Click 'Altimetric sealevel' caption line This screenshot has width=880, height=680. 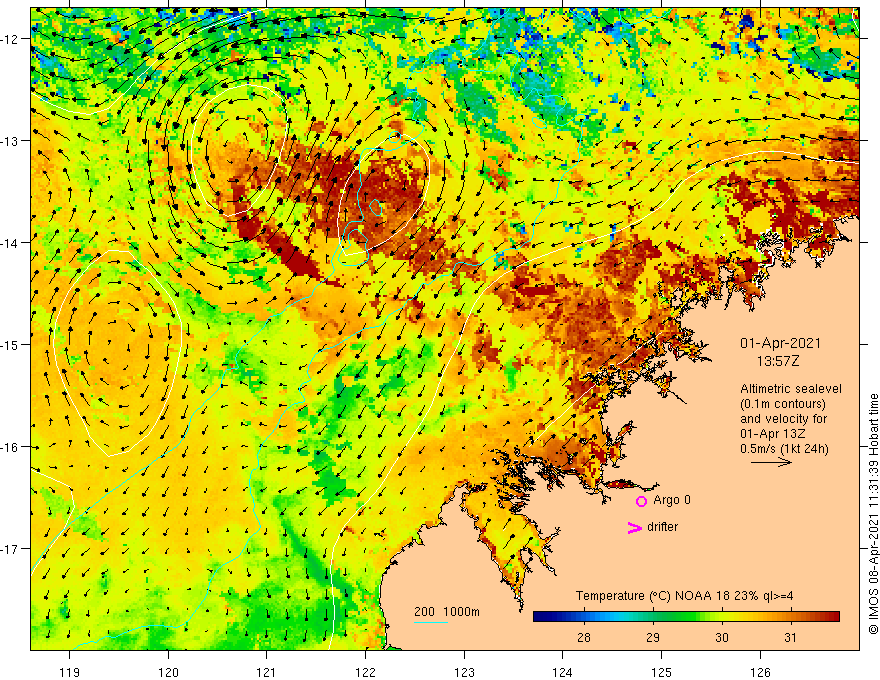791,389
